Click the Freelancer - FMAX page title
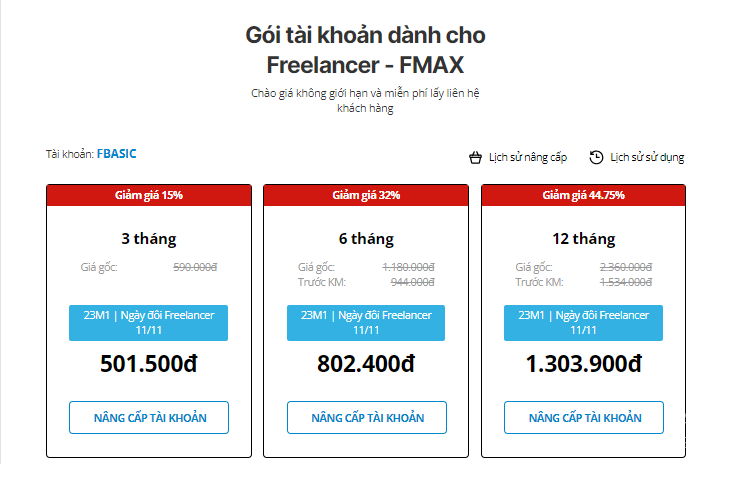This screenshot has height=484, width=732. 366,64
